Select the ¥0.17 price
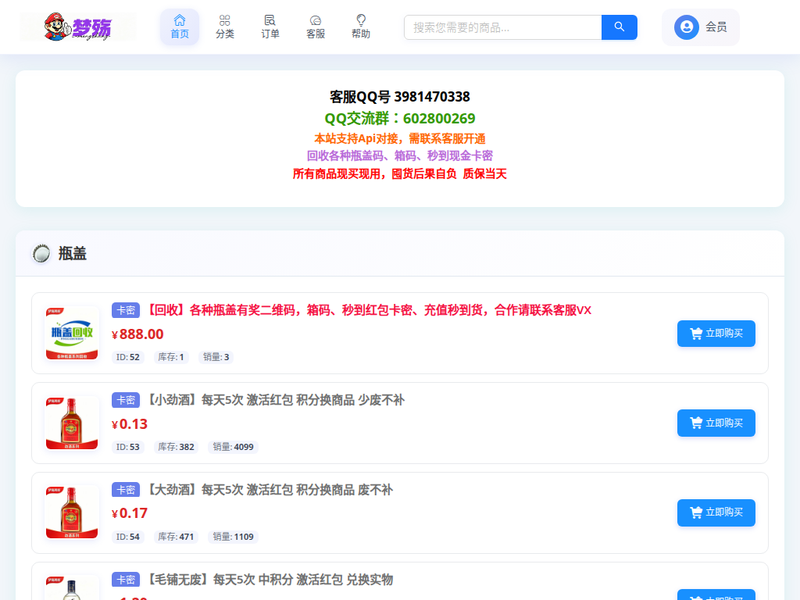Viewport: 800px width, 600px height. pos(130,513)
